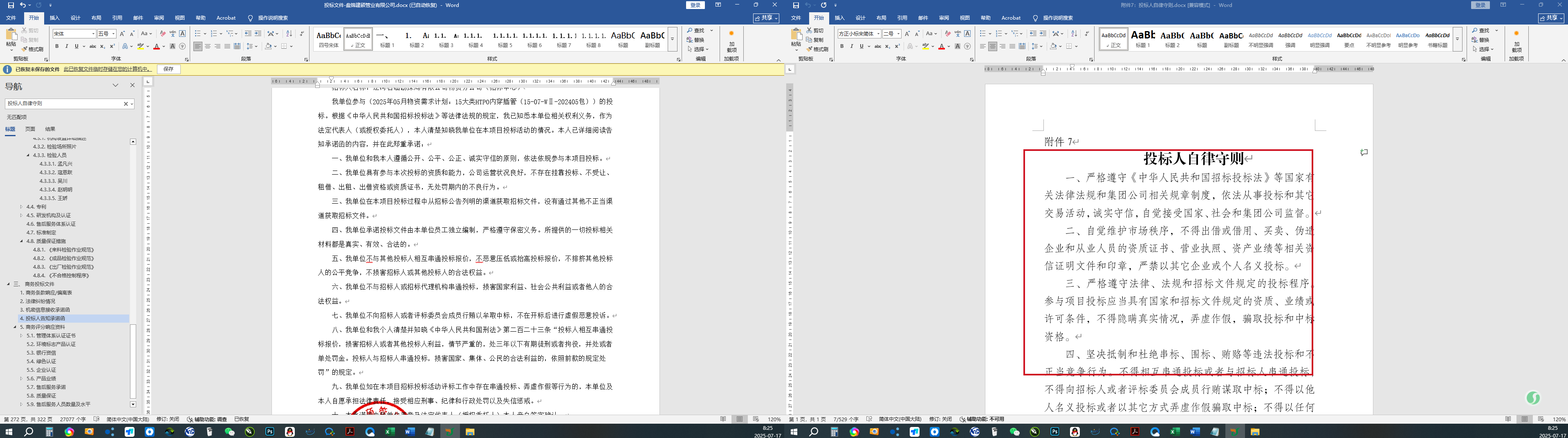Click the recovered file info link in the yellow bar

coord(108,70)
